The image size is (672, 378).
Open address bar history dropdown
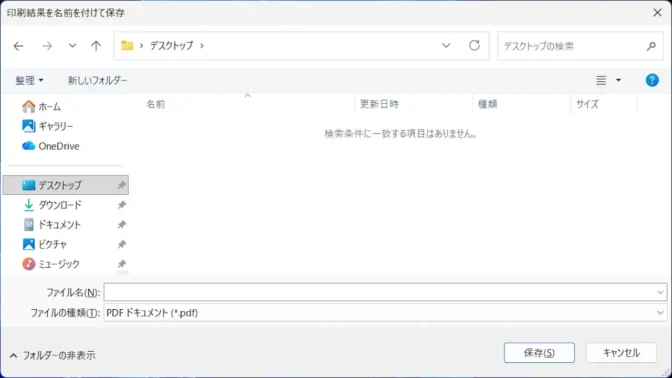[446, 45]
